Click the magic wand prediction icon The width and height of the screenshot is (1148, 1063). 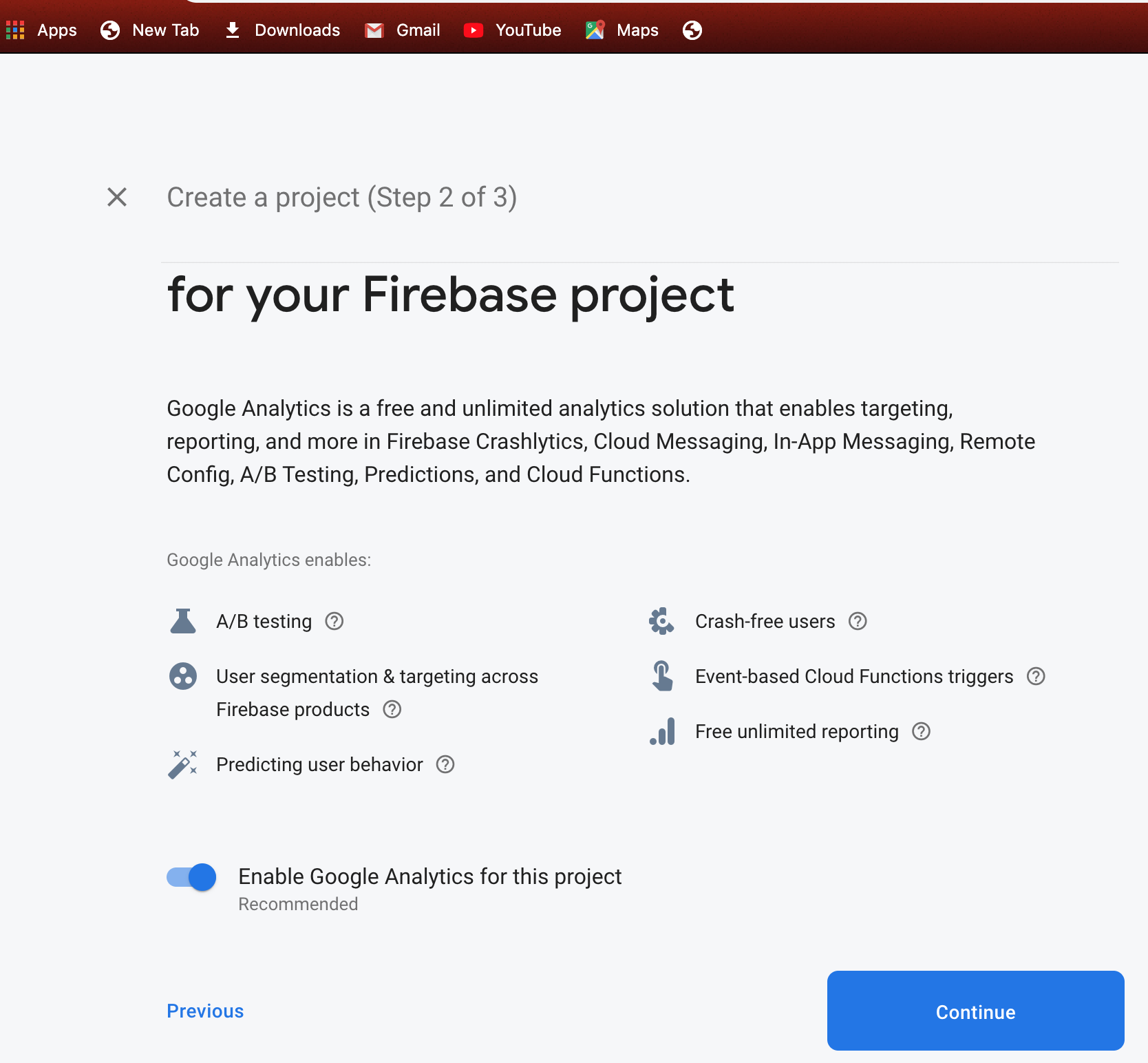pyautogui.click(x=183, y=764)
